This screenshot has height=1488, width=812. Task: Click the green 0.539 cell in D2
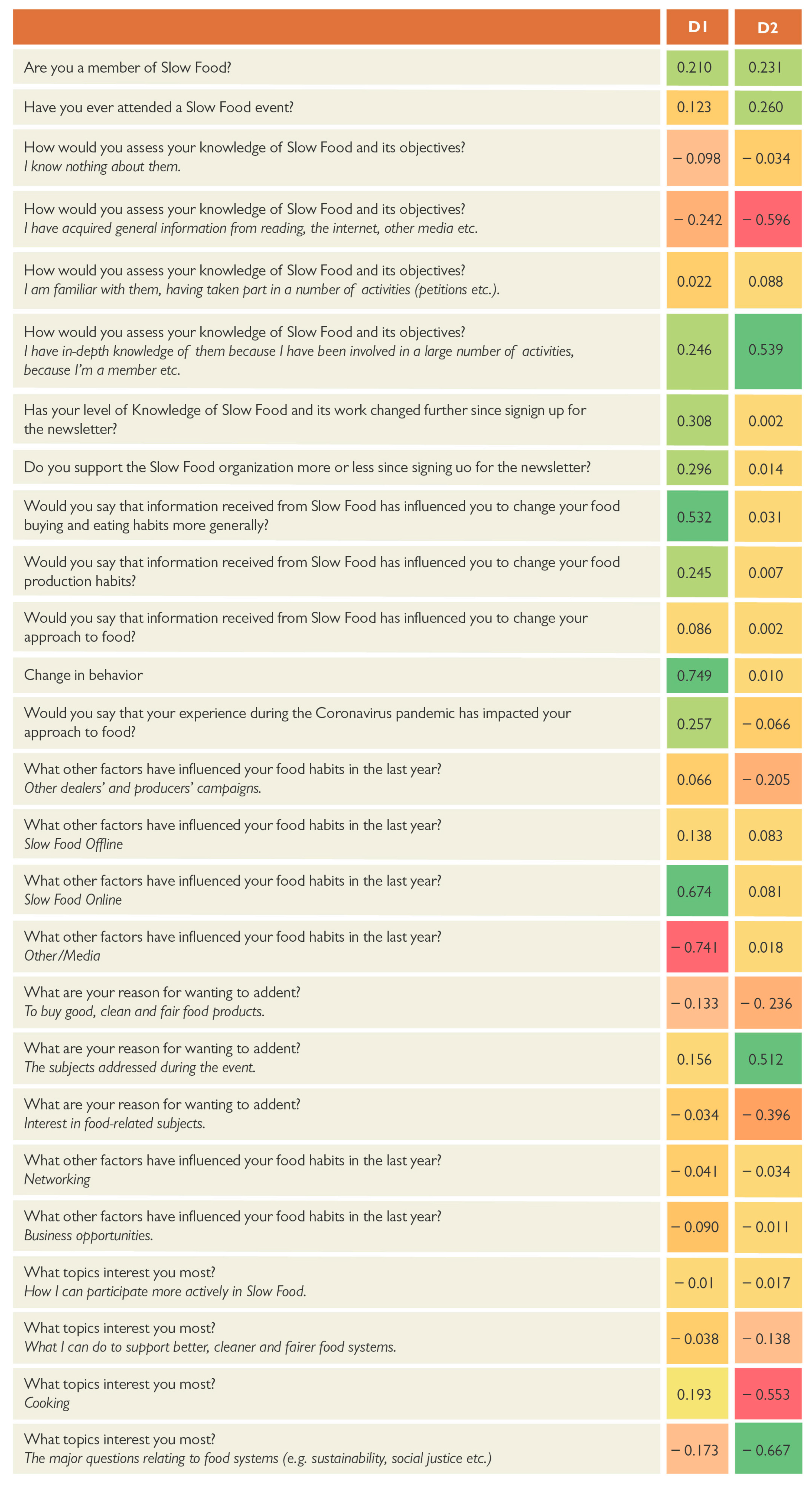coord(767,350)
